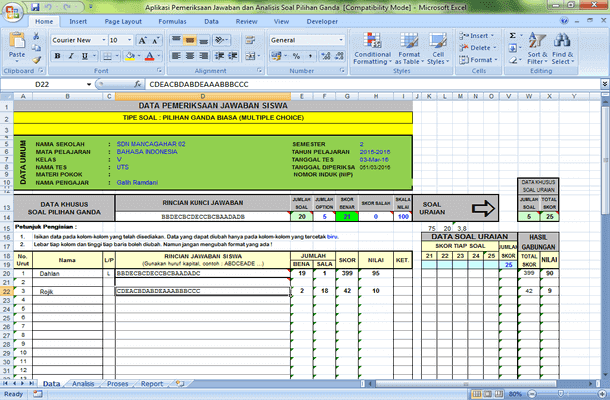Open Alignment dialog launcher
Image resolution: width=610 pixels, height=400 pixels.
(259, 70)
